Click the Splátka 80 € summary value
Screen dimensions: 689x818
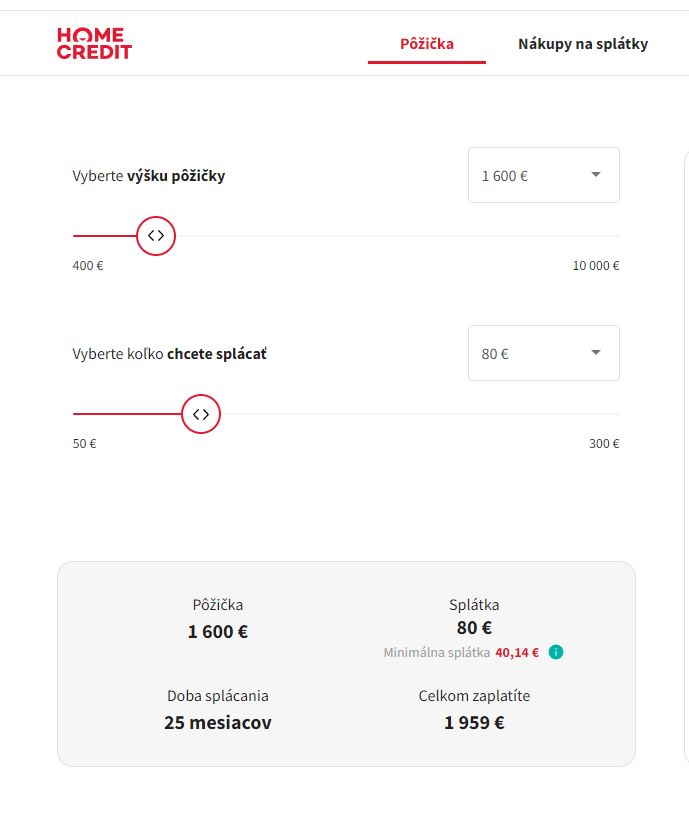474,628
